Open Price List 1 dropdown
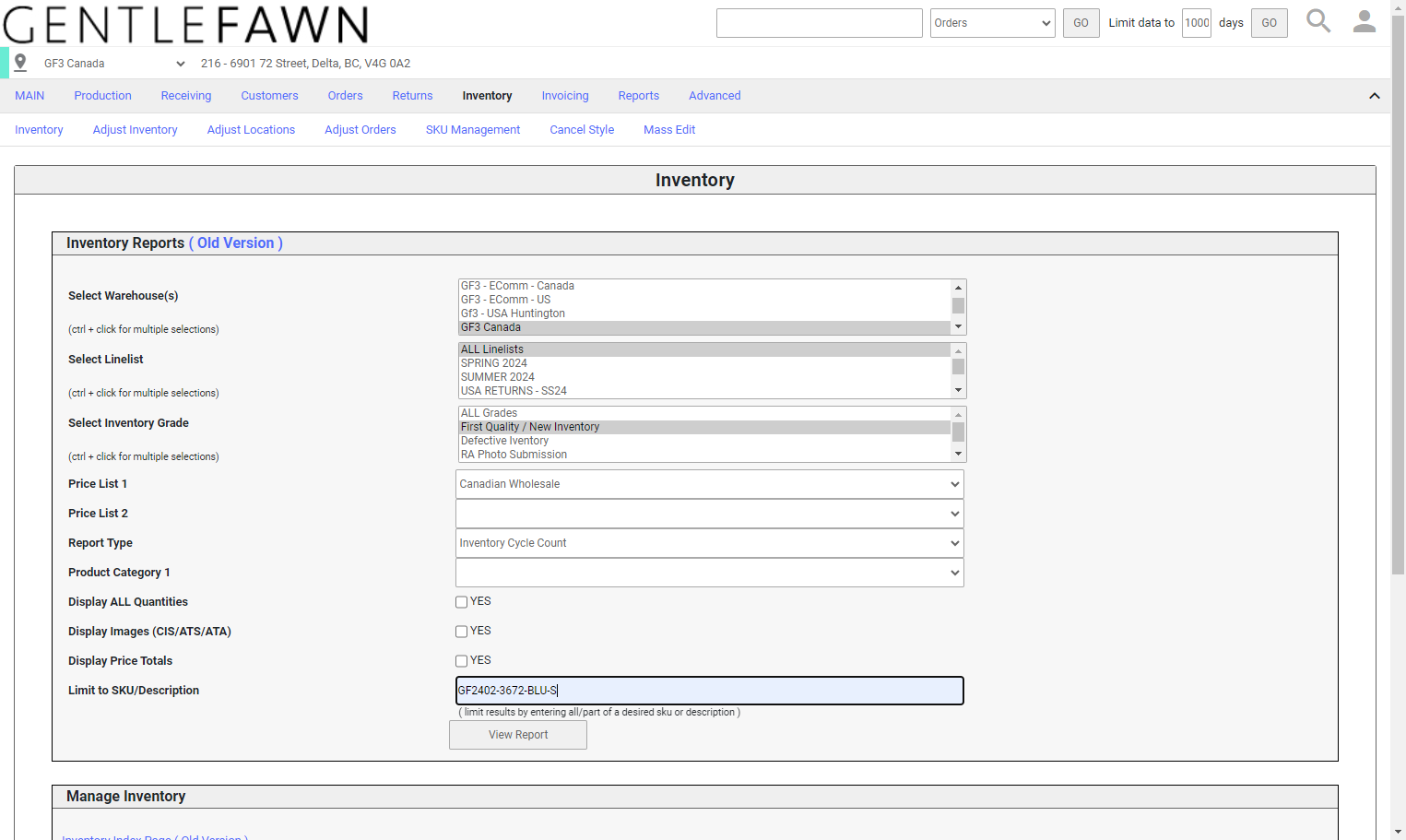 click(x=710, y=484)
